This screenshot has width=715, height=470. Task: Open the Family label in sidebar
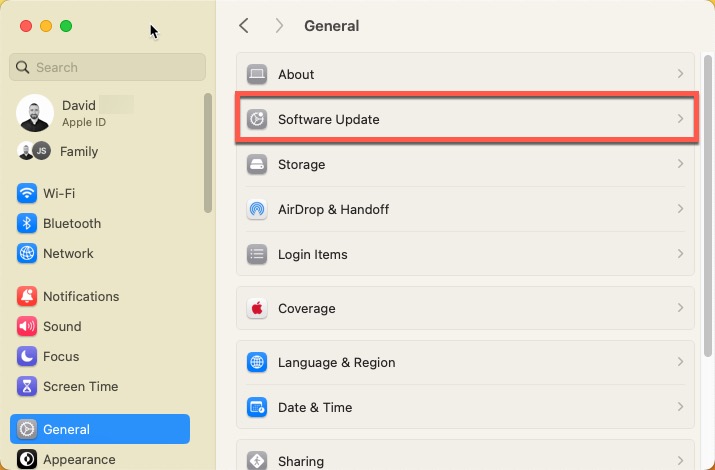[x=79, y=151]
